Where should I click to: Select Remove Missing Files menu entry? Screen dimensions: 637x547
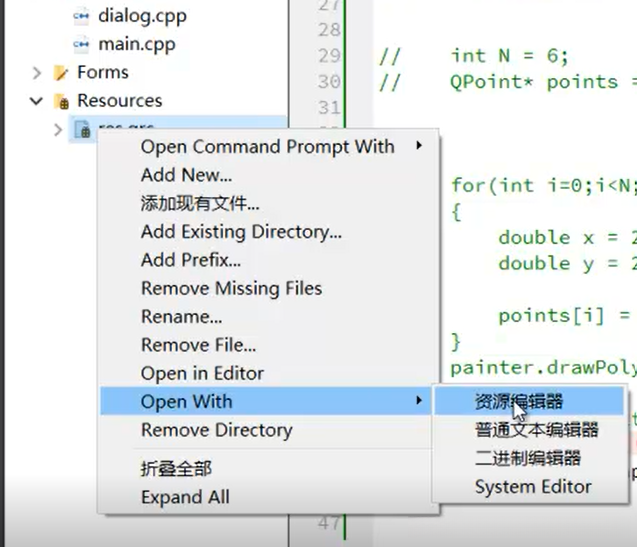[x=268, y=288]
